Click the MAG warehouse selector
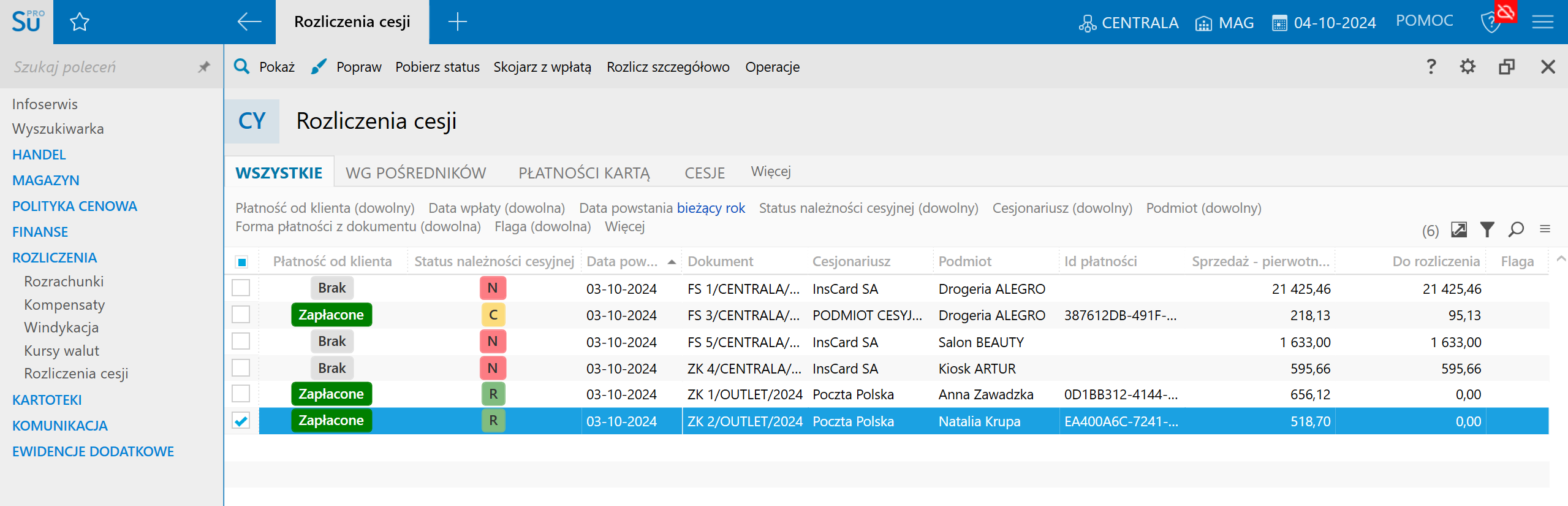This screenshot has height=506, width=1568. coord(1224,23)
